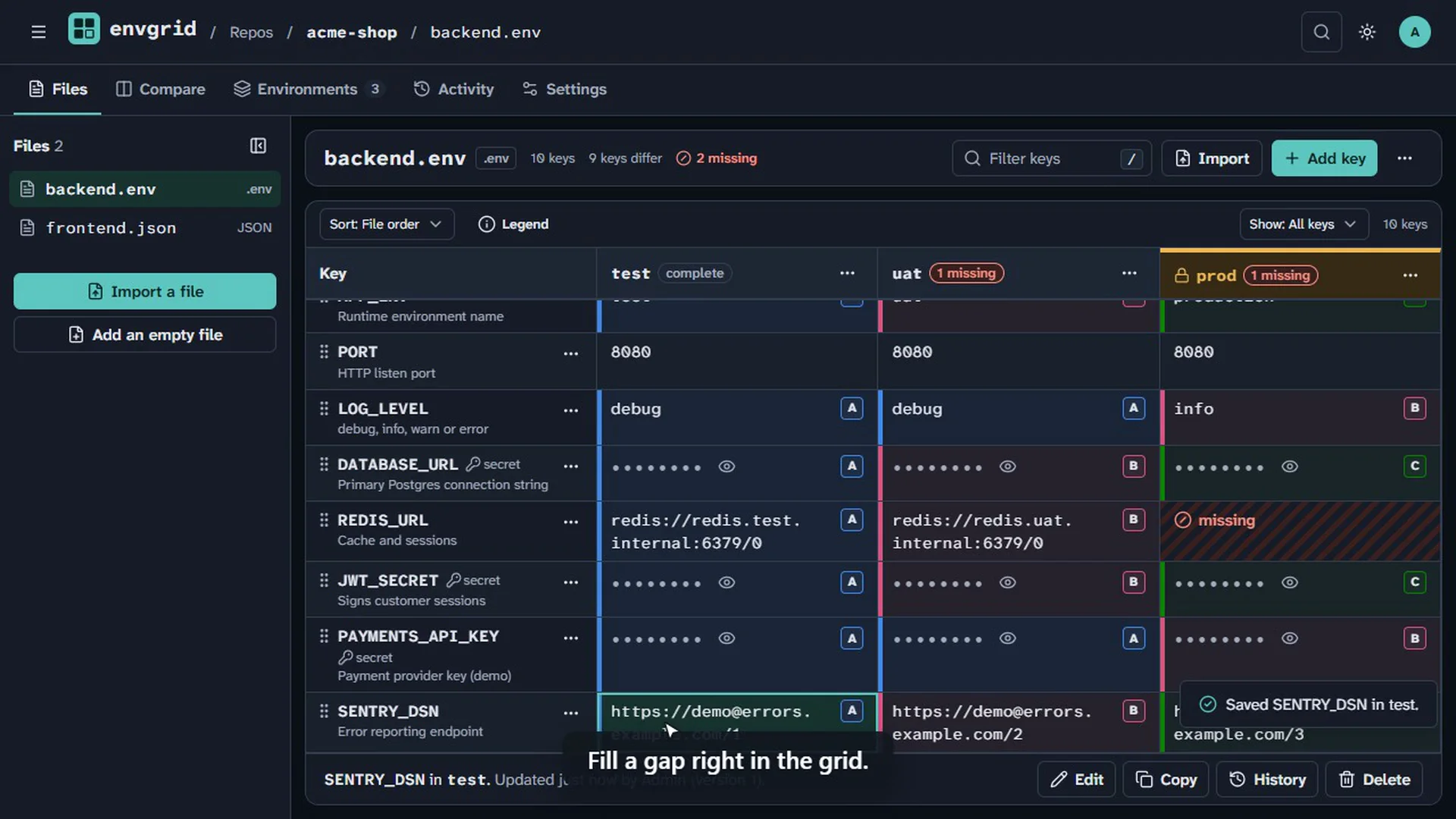1456x819 pixels.
Task: Open REDIS_URL row options menu
Action: [570, 522]
